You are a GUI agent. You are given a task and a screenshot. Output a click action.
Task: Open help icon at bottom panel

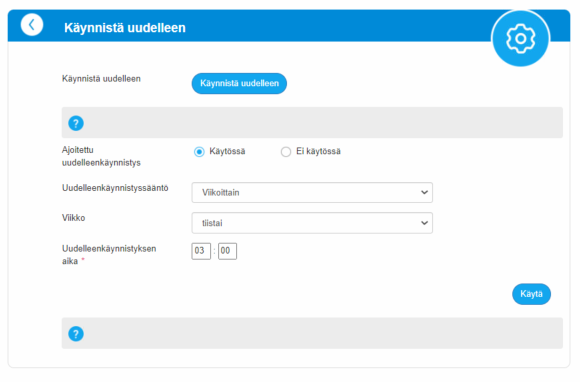[x=76, y=334]
